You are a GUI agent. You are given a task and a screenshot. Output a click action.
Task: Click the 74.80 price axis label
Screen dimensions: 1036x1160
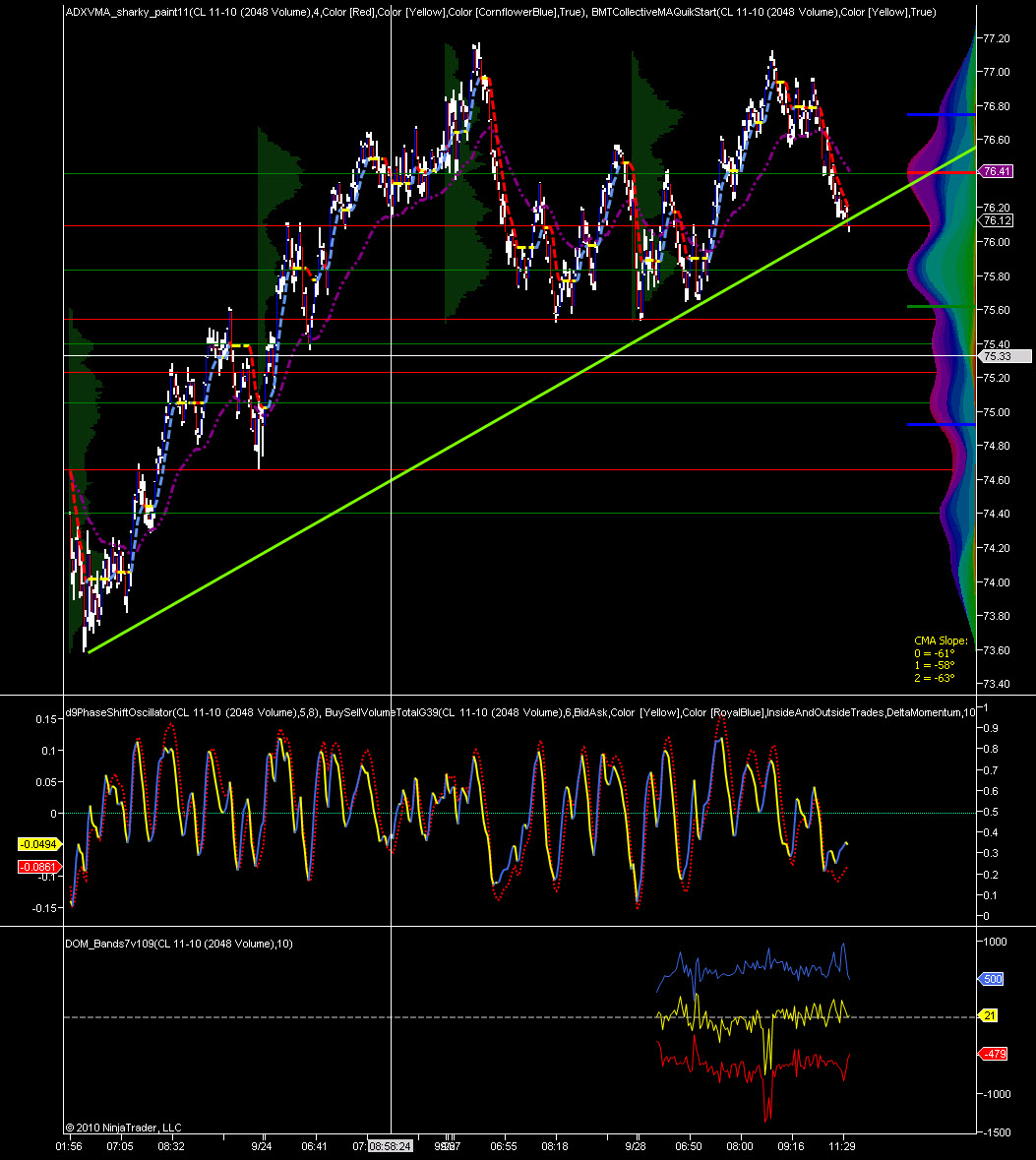click(996, 446)
